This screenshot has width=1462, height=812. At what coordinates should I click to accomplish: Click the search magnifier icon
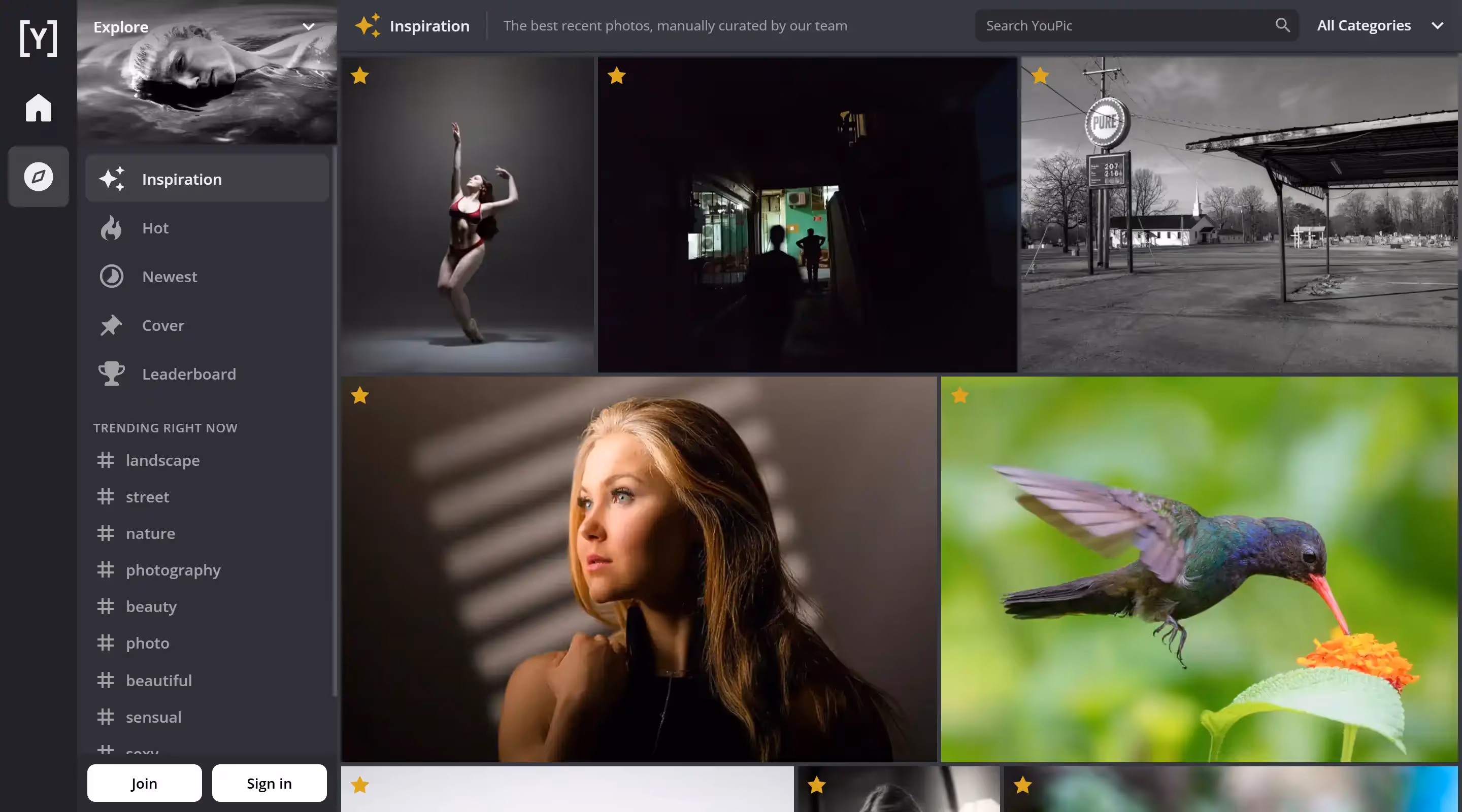coord(1282,25)
